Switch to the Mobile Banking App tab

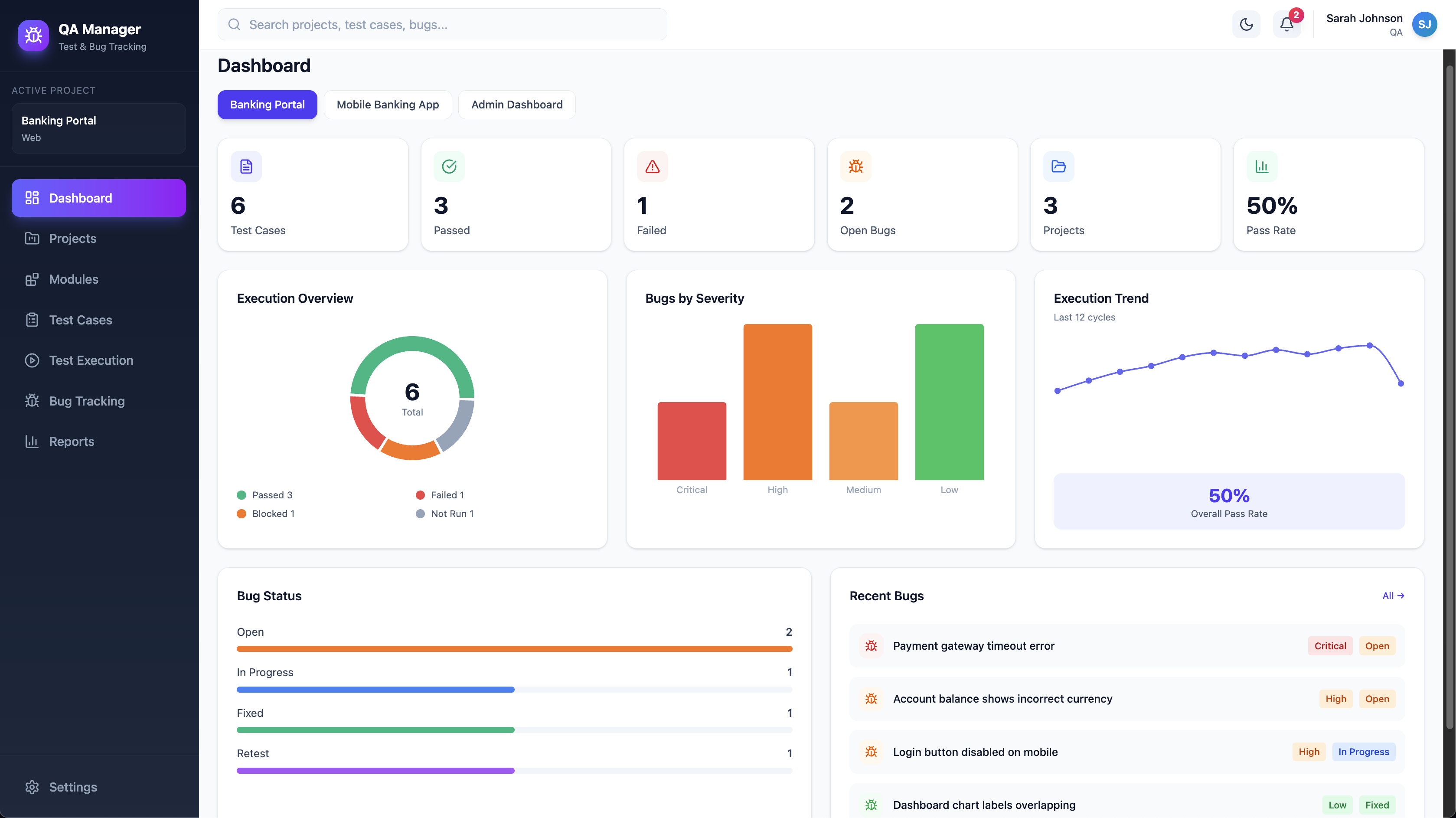point(388,105)
